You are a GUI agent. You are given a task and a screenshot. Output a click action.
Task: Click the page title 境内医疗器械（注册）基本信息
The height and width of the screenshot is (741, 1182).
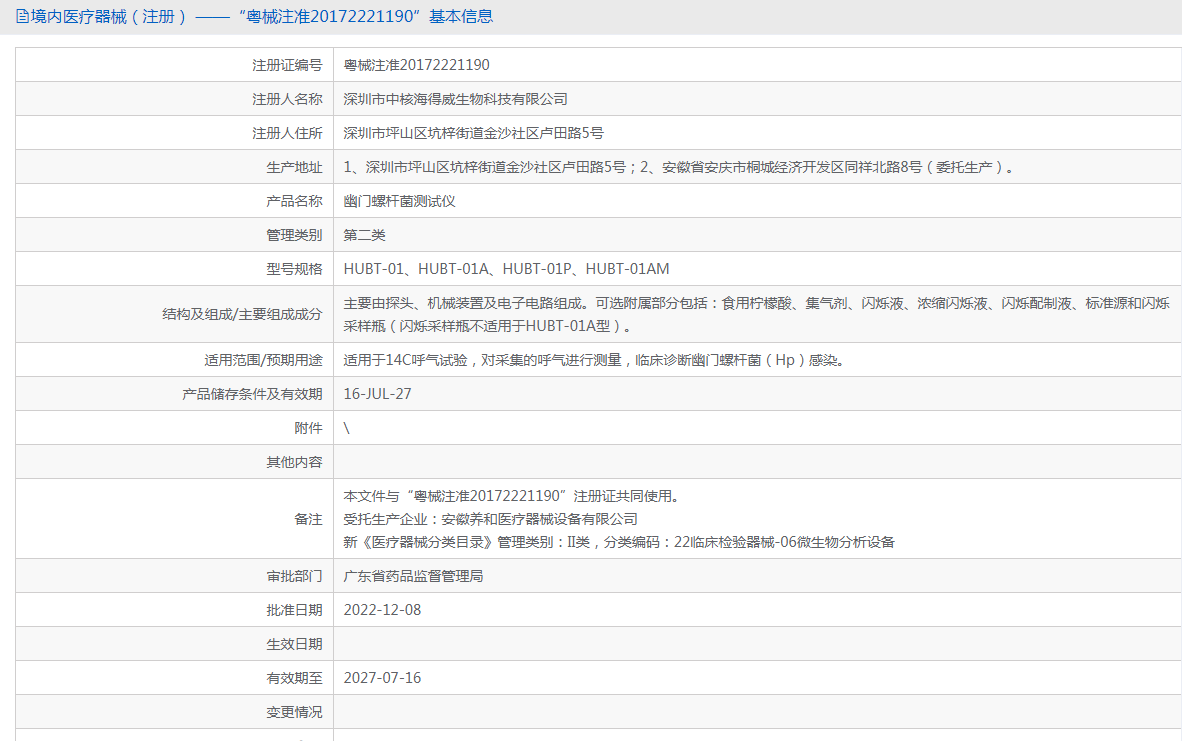262,17
